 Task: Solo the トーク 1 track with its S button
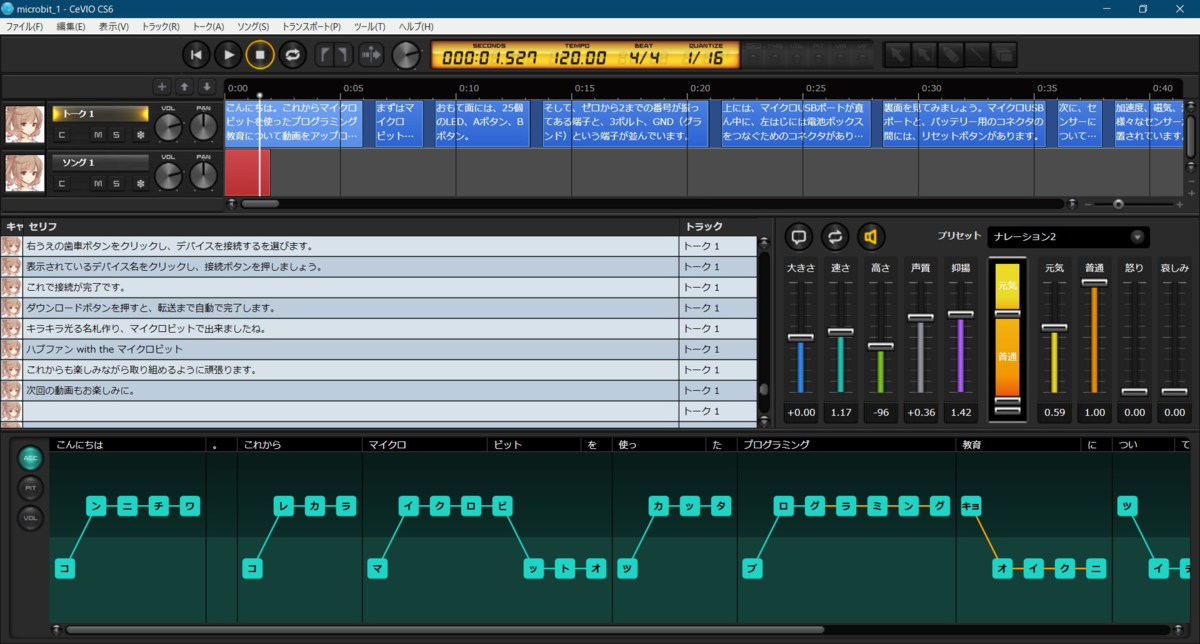coord(116,134)
